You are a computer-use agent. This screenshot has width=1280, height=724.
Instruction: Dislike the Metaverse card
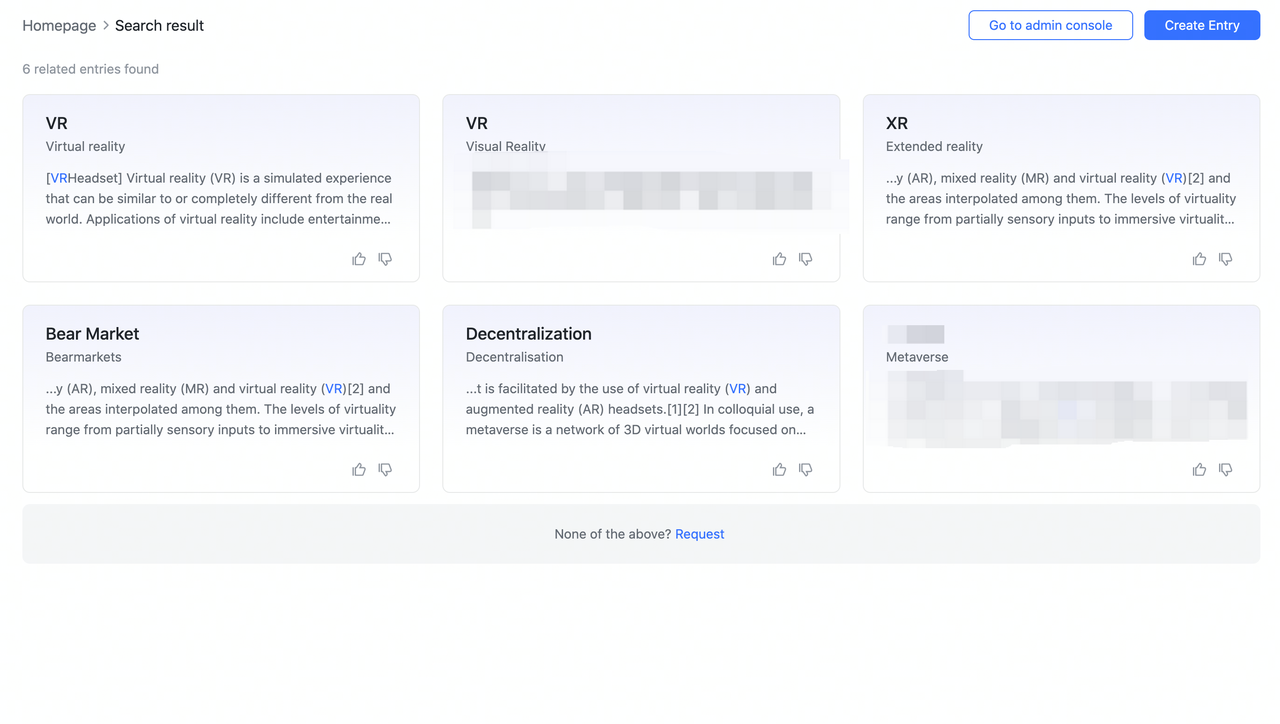(x=1225, y=469)
